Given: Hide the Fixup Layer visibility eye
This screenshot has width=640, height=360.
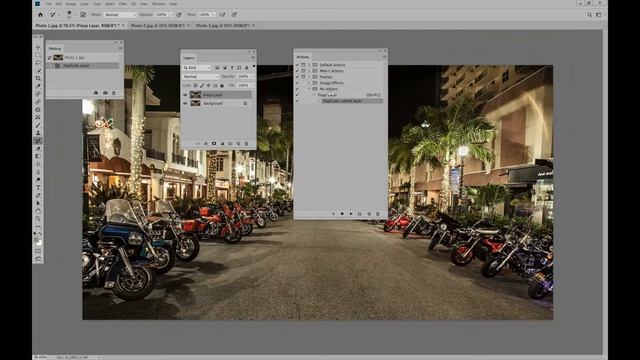Looking at the screenshot, I should pos(185,95).
